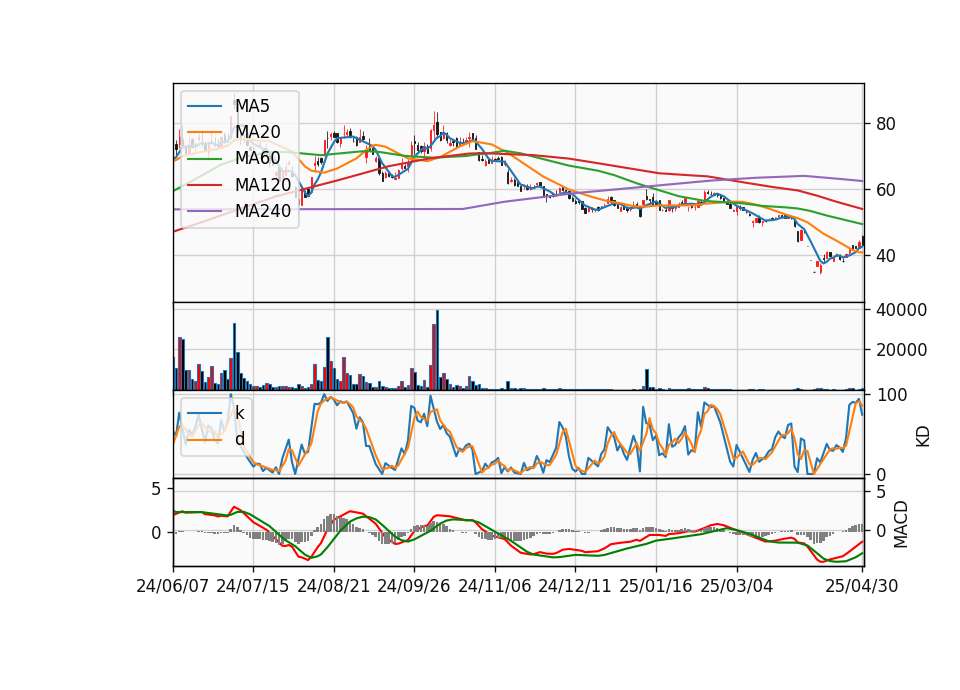The image size is (960, 690).
Task: Click the 24/11/06 date tick label
Action: pos(495,586)
